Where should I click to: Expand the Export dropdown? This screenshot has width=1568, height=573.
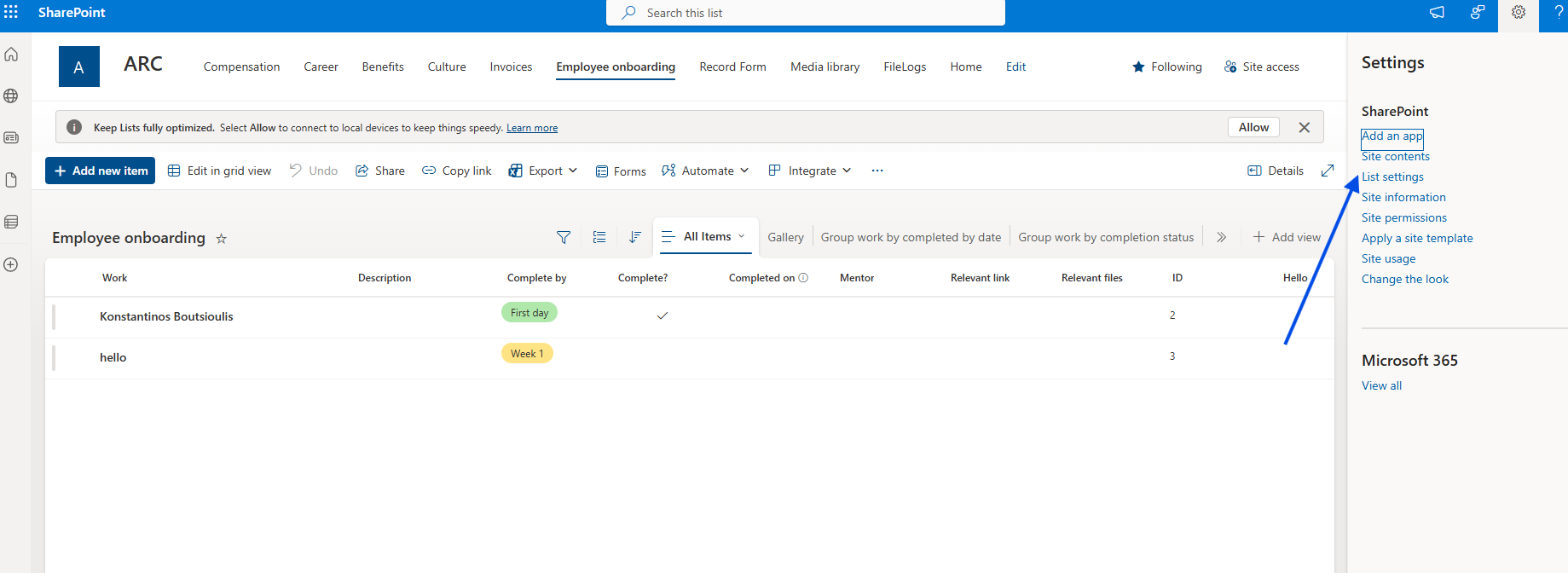tap(543, 171)
